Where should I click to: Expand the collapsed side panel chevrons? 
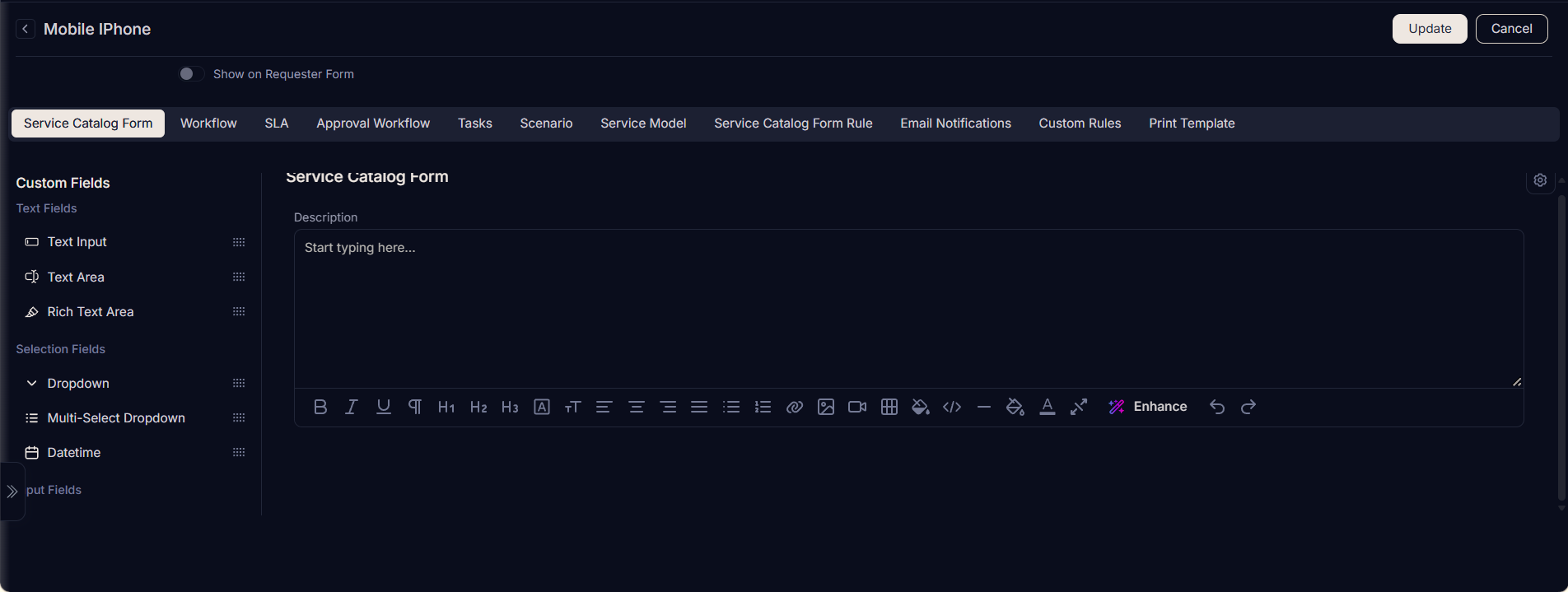(12, 492)
